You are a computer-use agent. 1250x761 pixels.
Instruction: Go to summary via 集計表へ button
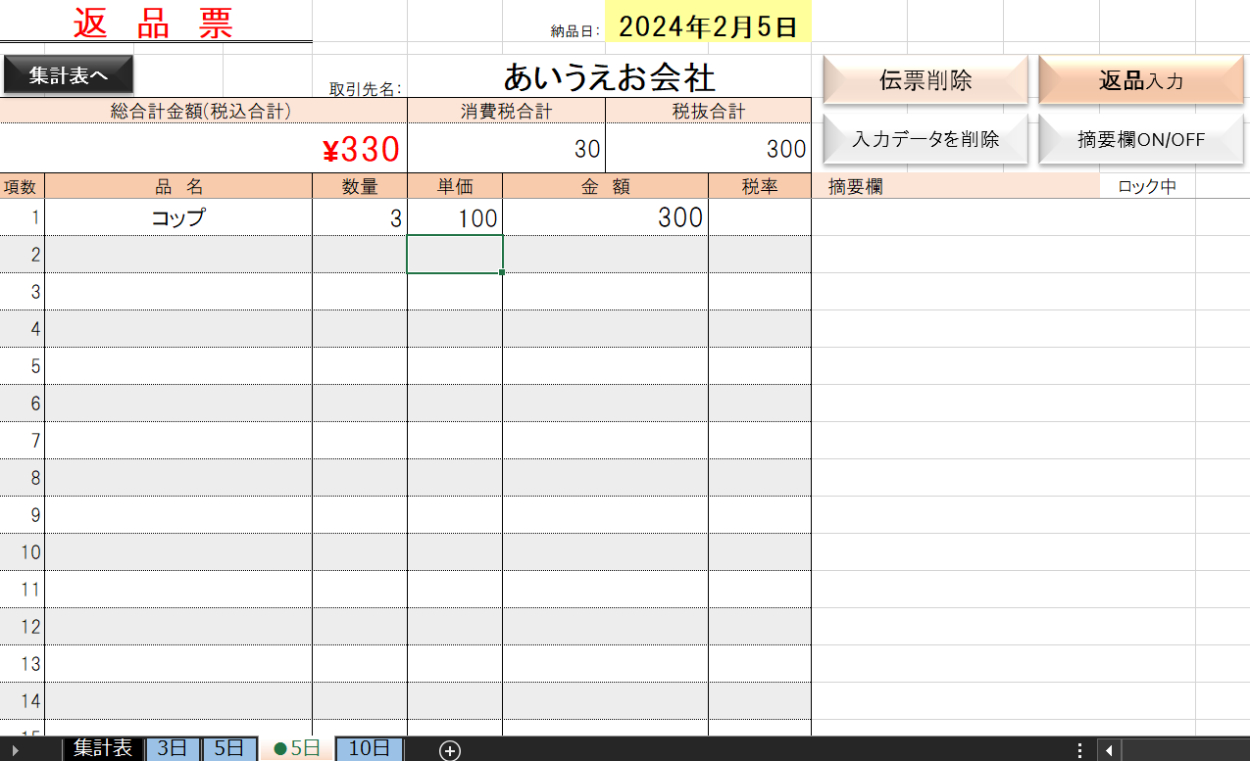tap(68, 76)
